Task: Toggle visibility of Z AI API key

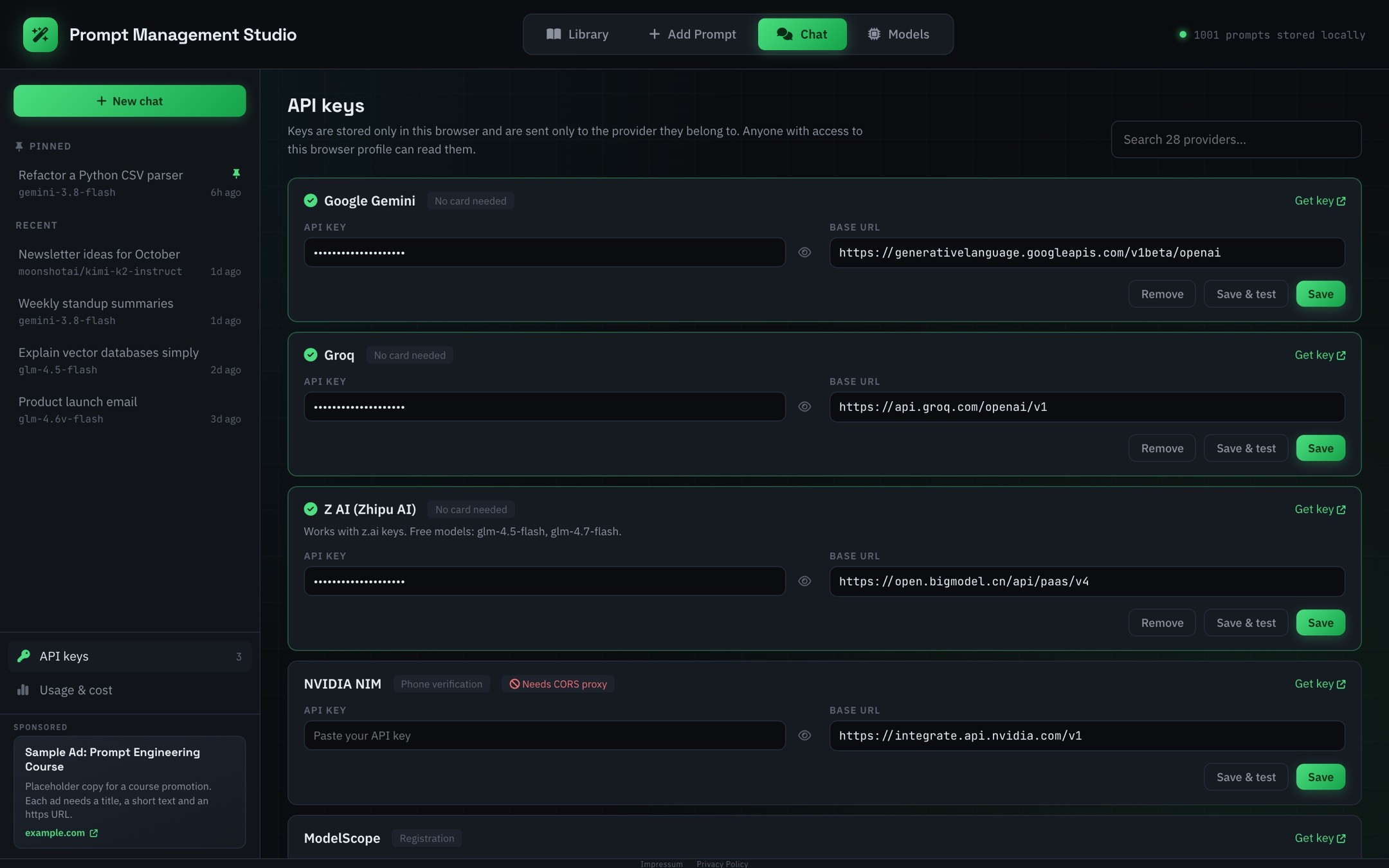Action: tap(804, 581)
